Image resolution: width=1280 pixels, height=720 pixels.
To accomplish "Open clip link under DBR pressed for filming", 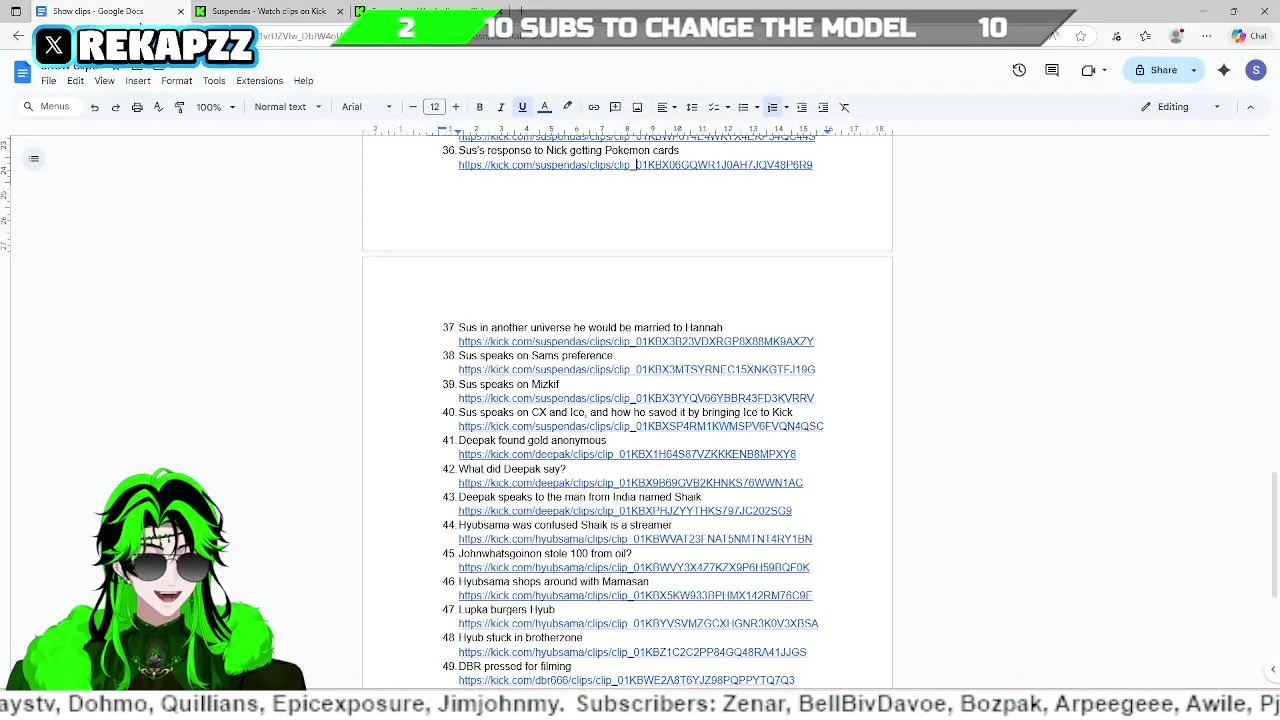I will tap(626, 680).
